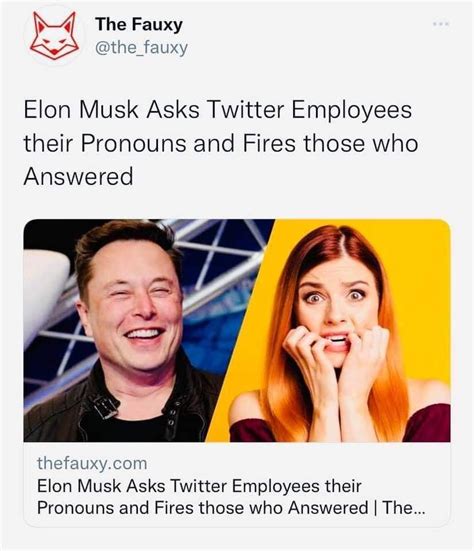This screenshot has height=551, width=474.
Task: Select the word Employees in tweet headline
Action: click(x=352, y=111)
